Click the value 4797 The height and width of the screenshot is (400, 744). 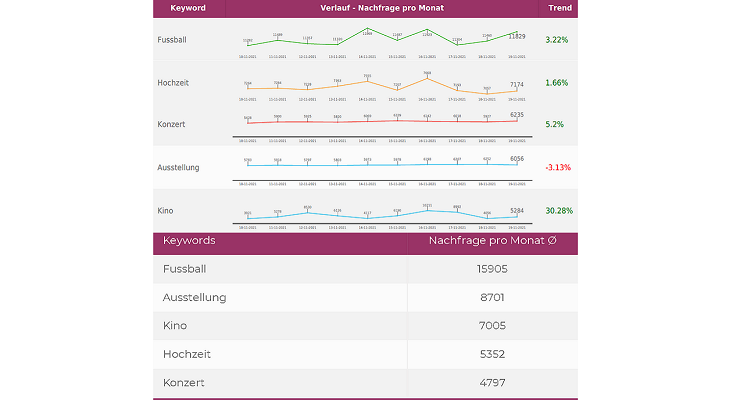492,383
